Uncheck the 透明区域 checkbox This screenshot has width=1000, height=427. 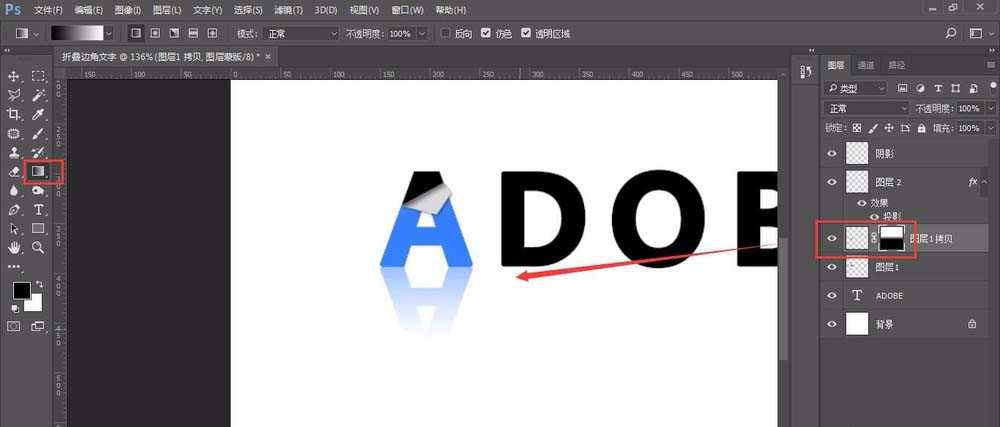(527, 33)
